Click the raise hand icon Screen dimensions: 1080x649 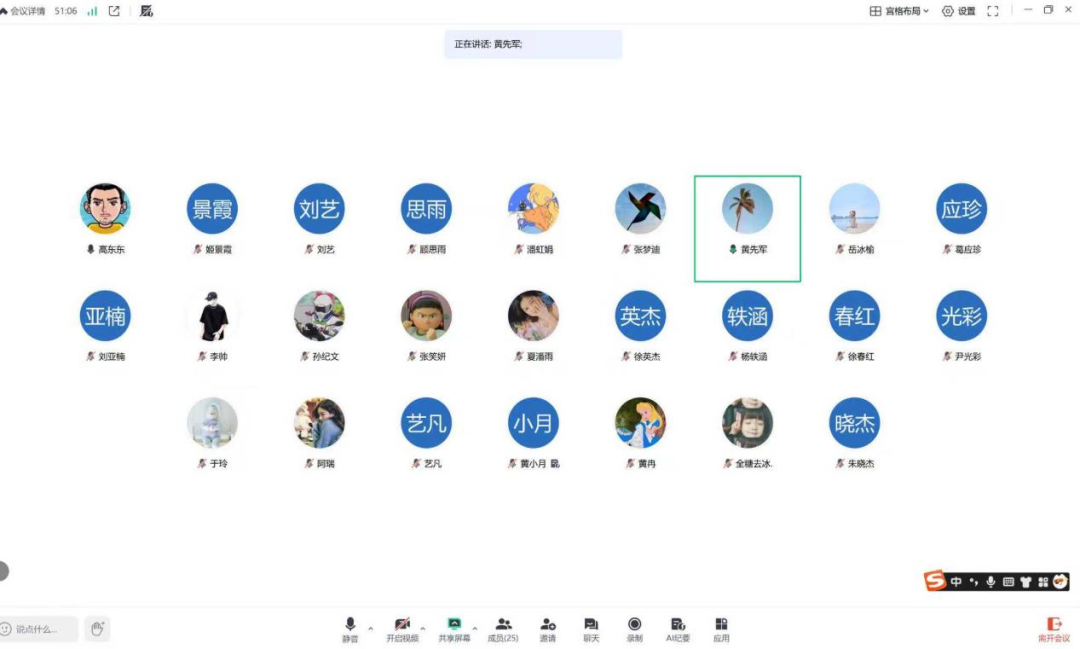pyautogui.click(x=97, y=628)
